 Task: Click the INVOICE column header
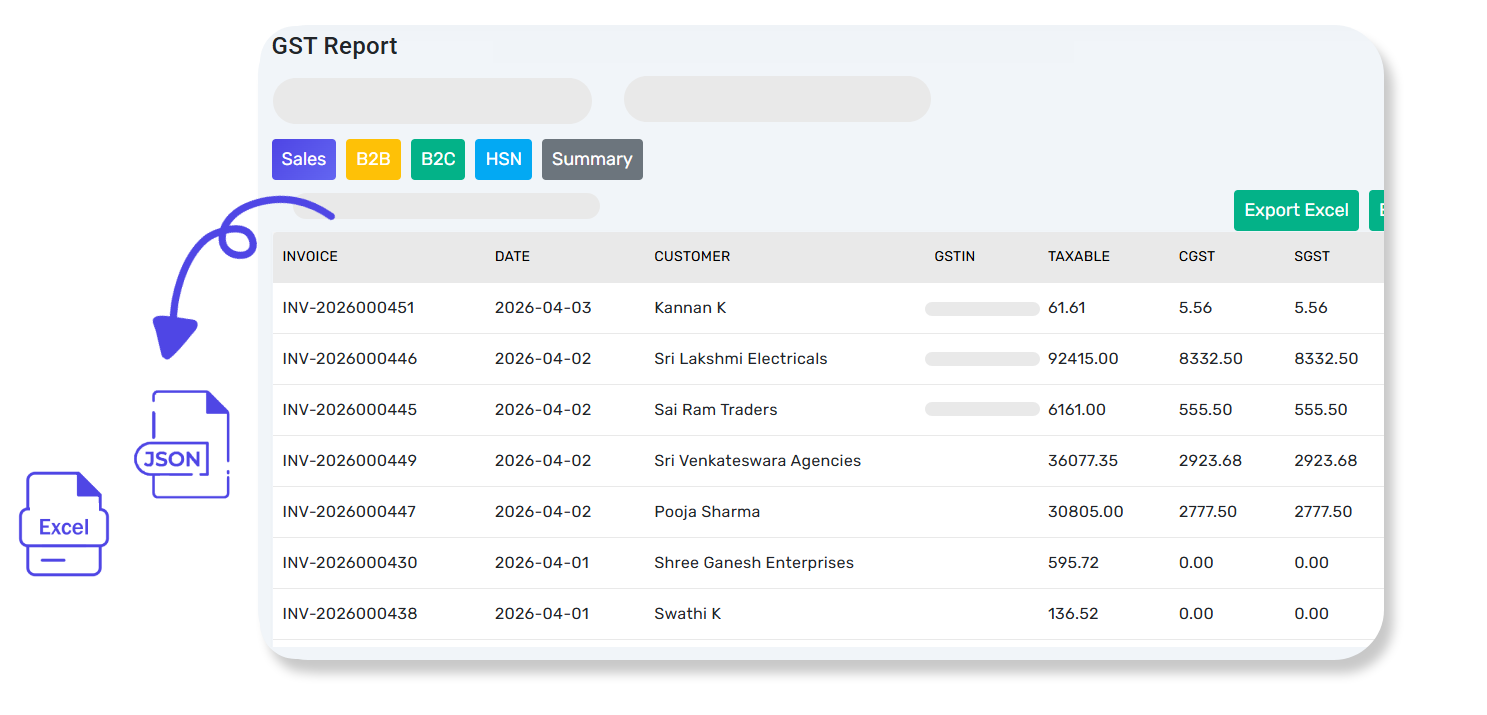310,256
